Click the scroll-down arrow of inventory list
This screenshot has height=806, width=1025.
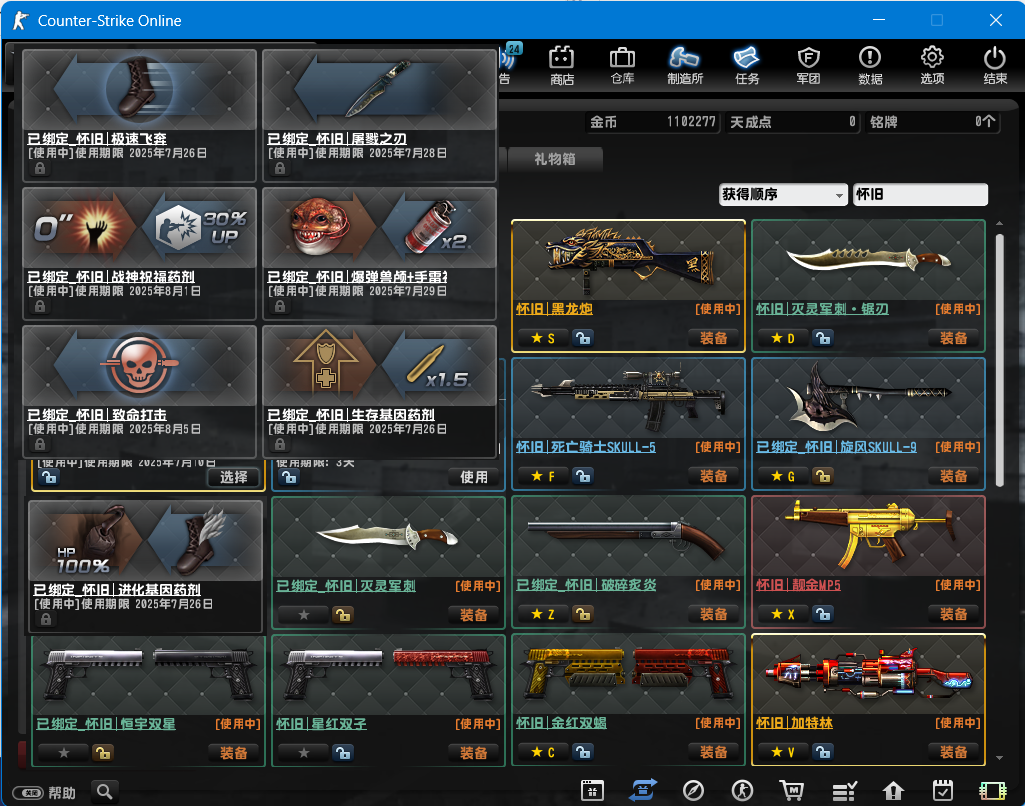pyautogui.click(x=999, y=758)
